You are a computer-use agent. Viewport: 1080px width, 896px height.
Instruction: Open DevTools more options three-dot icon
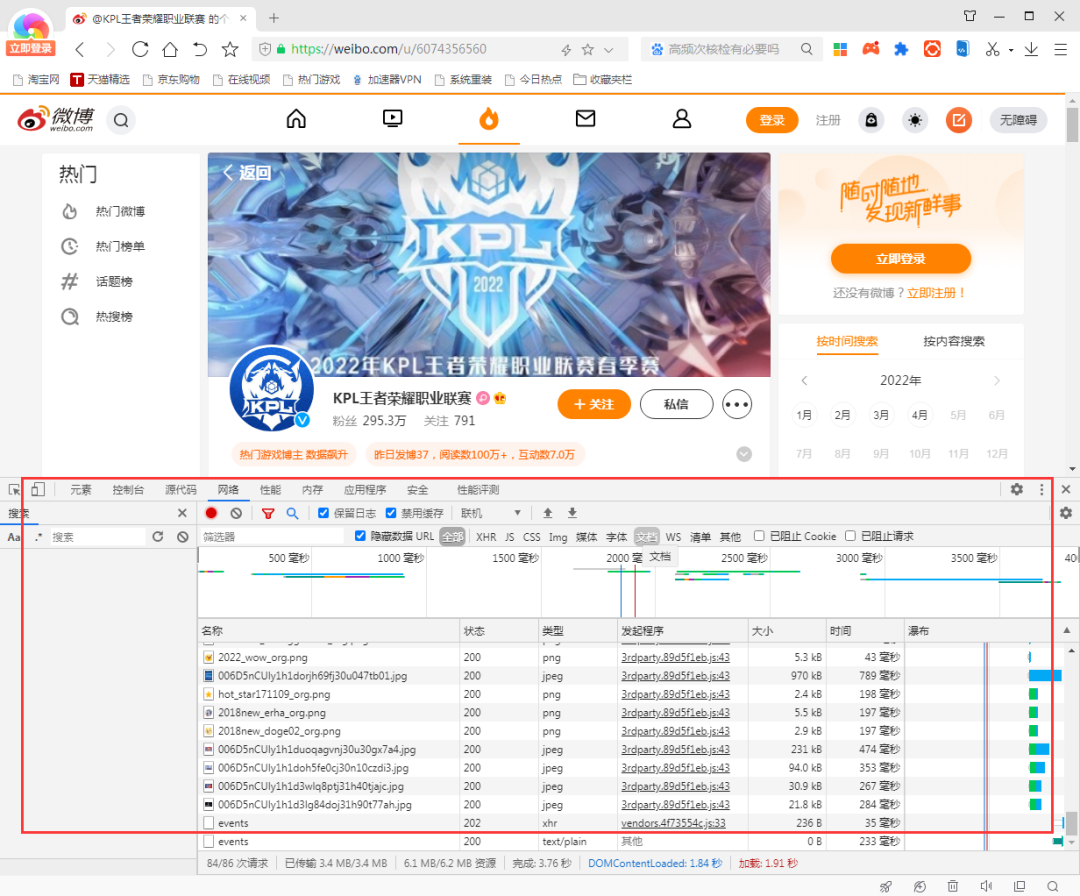pos(1041,489)
